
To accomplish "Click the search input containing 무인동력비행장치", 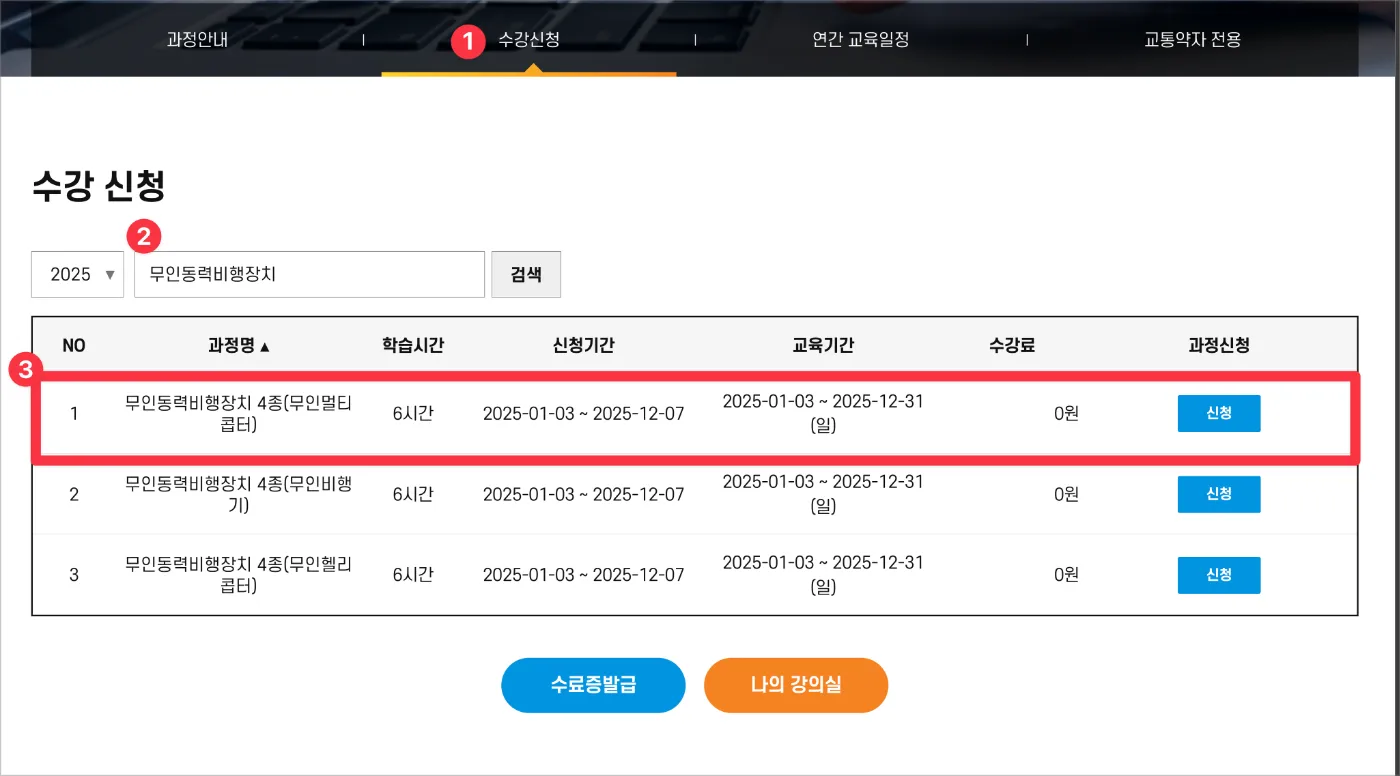I will tap(309, 274).
